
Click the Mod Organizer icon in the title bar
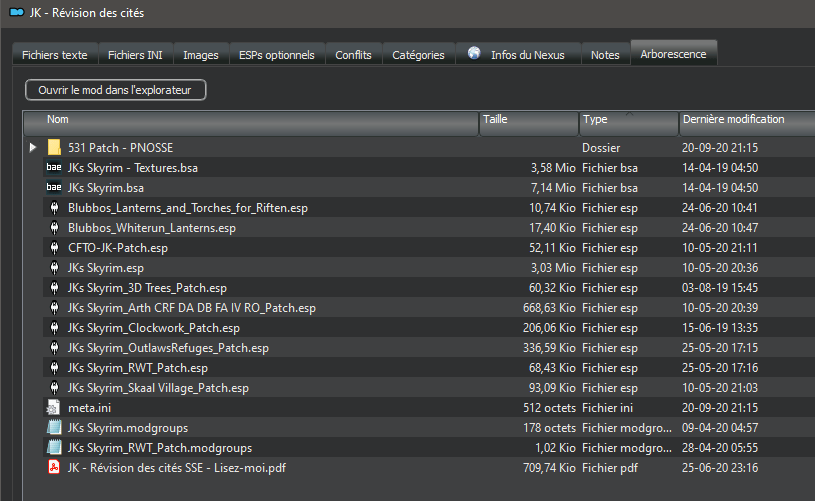pos(17,12)
